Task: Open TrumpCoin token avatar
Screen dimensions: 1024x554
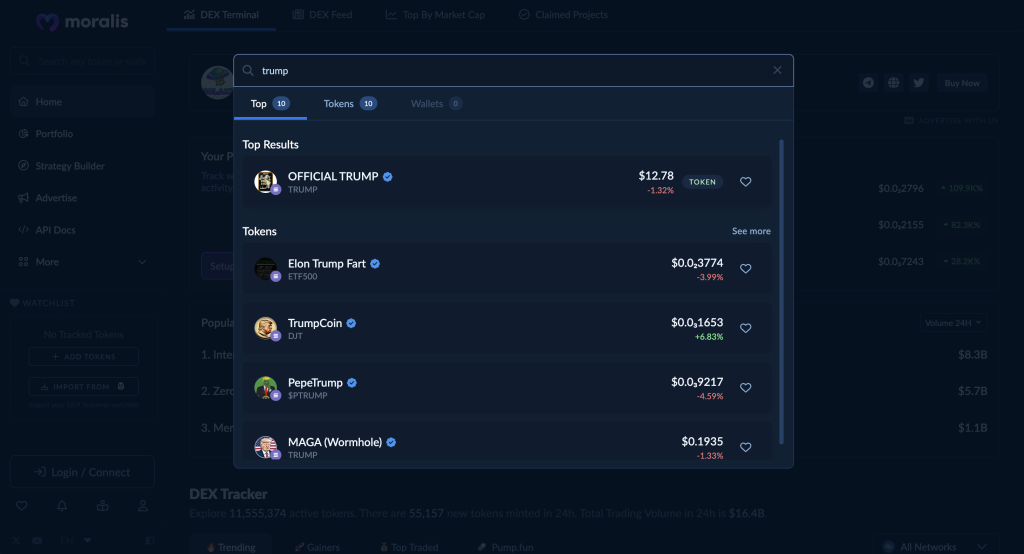Action: pyautogui.click(x=266, y=328)
